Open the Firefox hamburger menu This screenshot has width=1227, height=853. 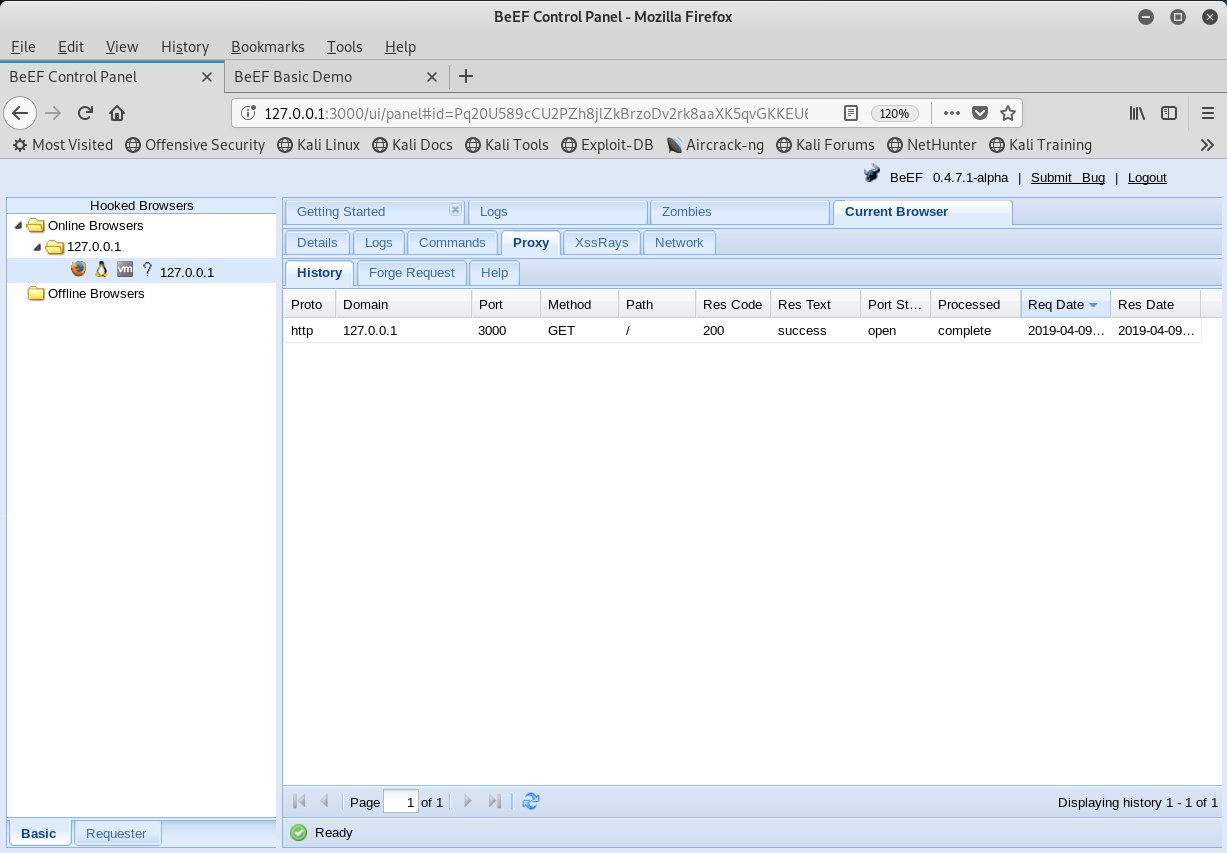coord(1208,113)
